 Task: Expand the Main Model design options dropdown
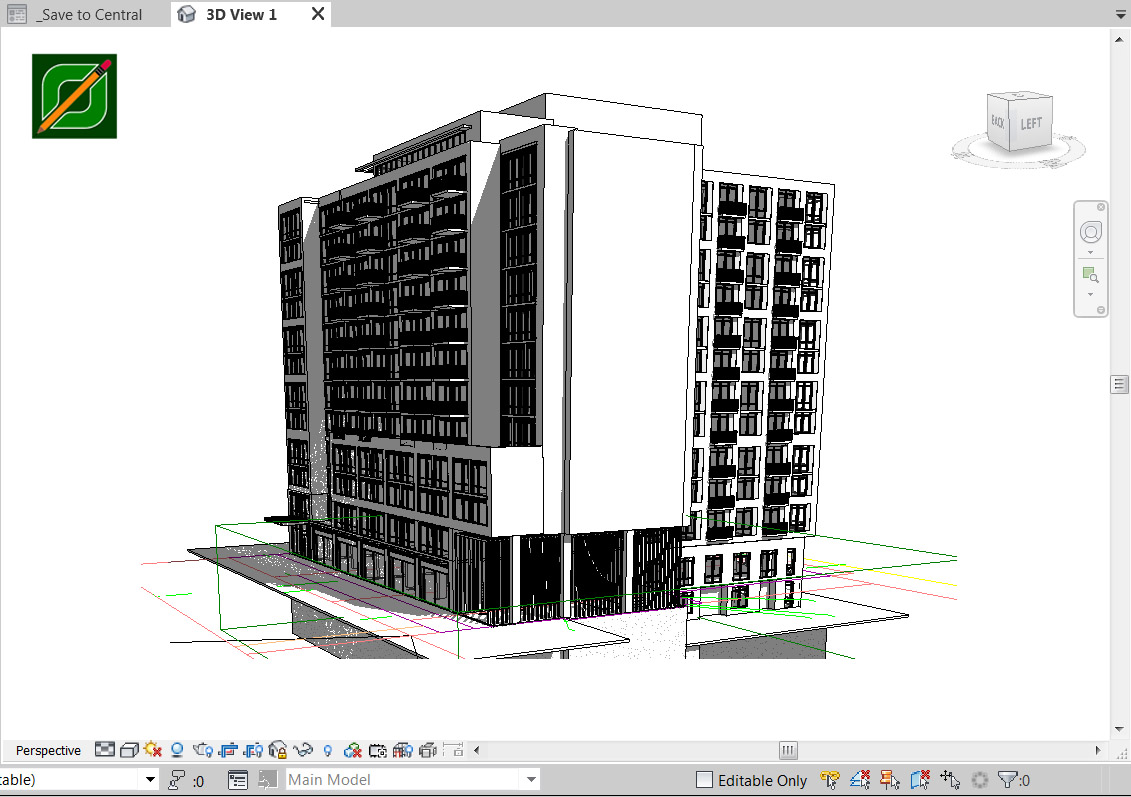coord(531,780)
